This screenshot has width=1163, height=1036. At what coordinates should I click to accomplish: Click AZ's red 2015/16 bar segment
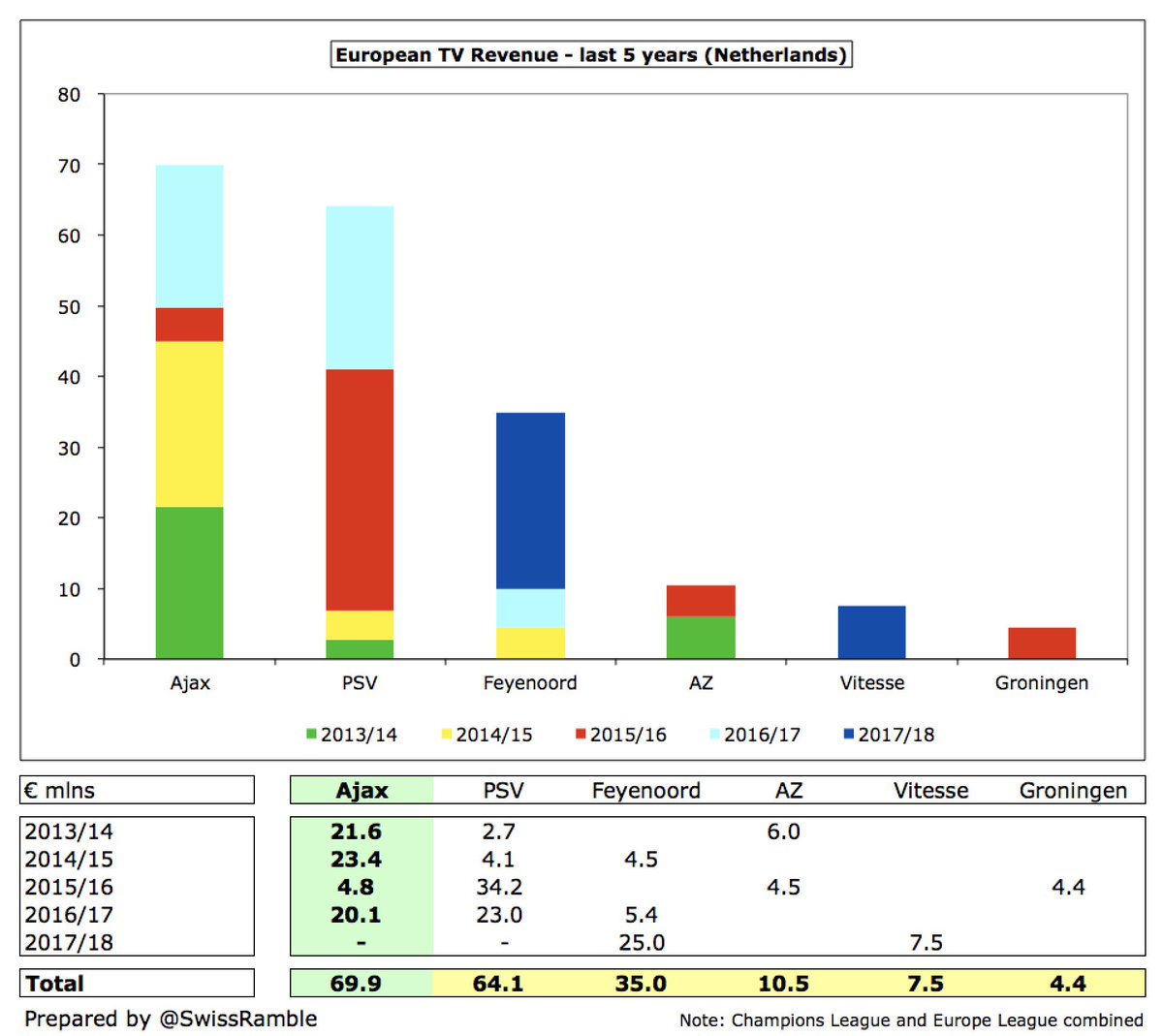(x=701, y=601)
